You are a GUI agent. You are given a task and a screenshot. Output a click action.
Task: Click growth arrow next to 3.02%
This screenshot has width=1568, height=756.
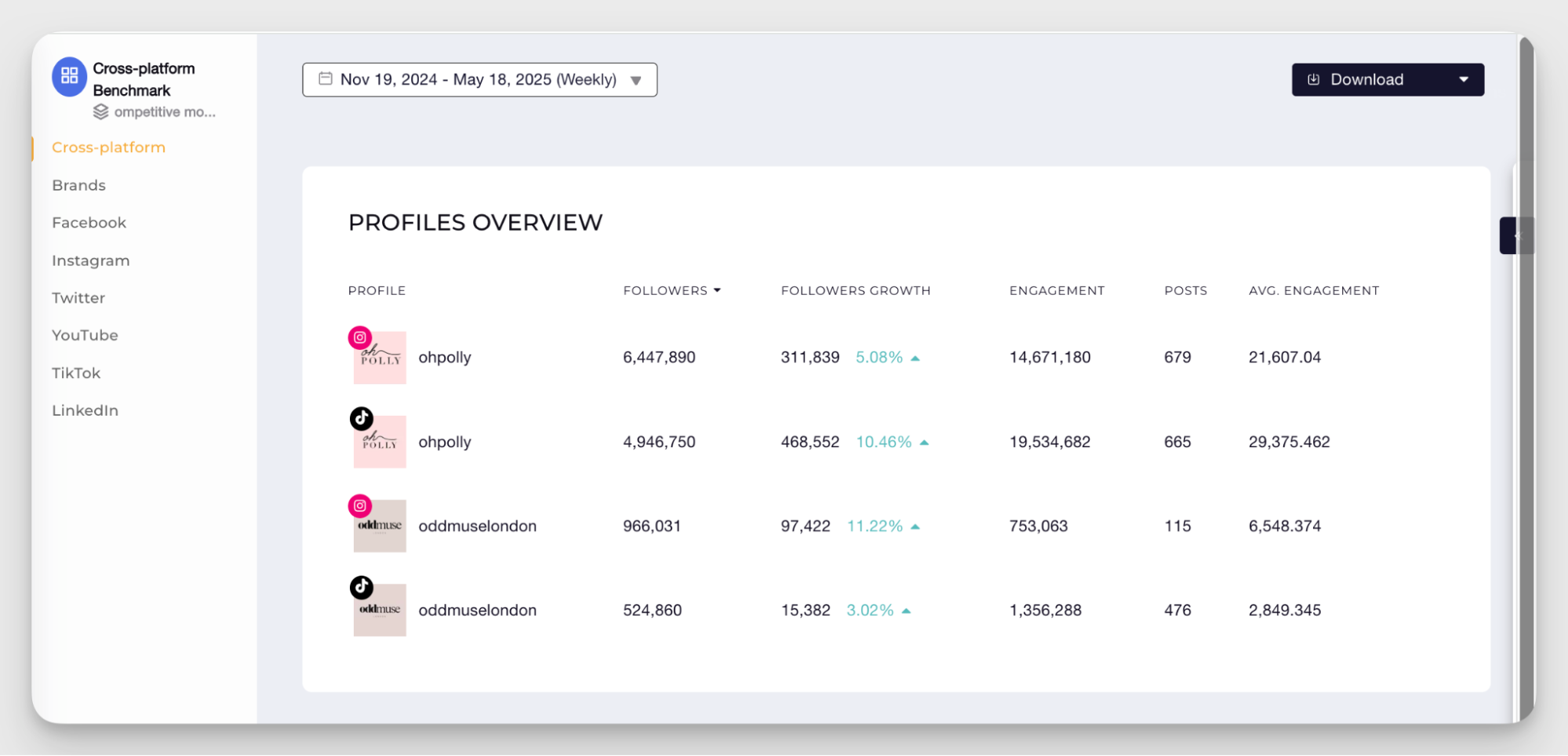[906, 611]
